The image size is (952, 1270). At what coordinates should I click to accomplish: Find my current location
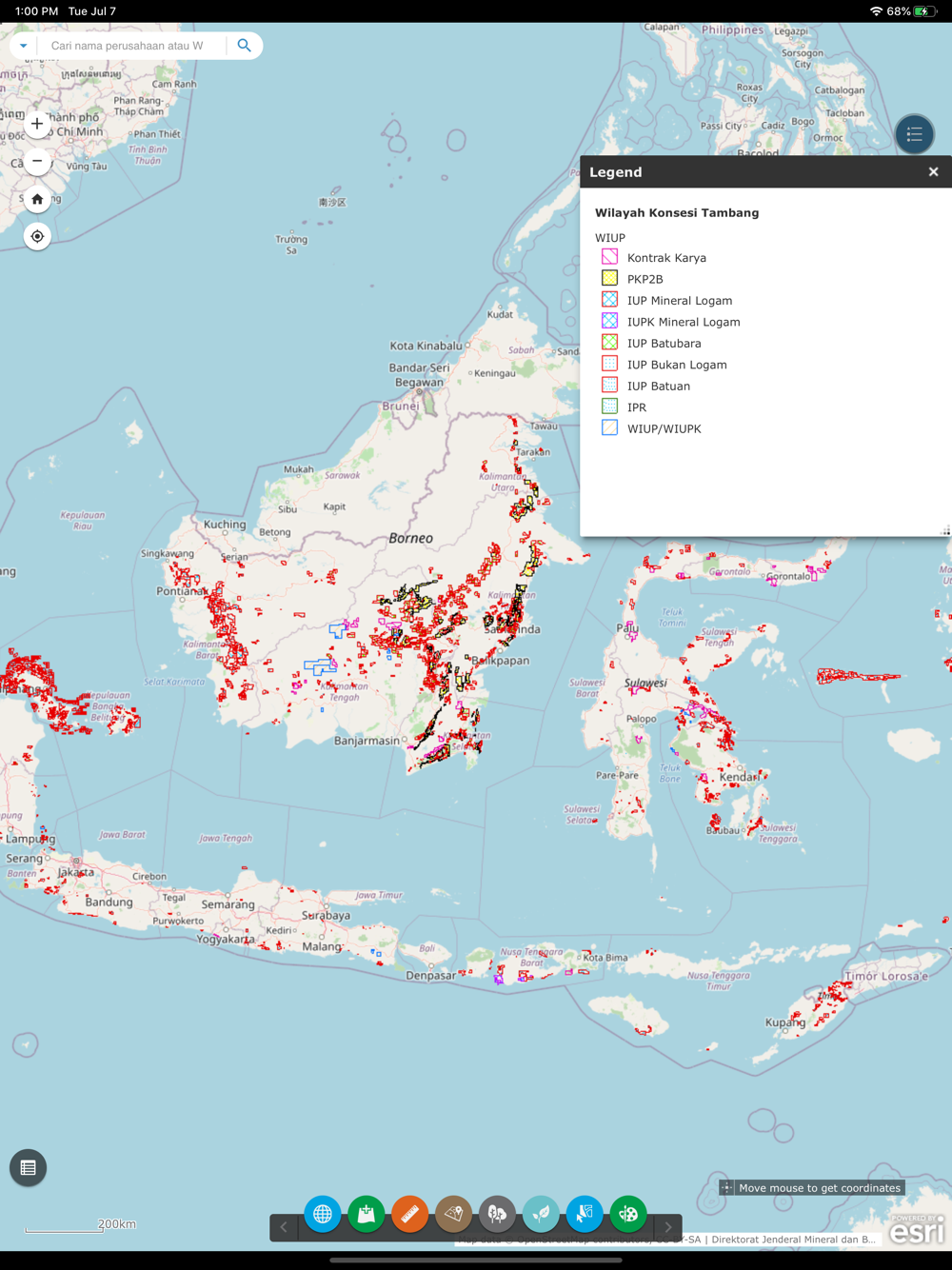pyautogui.click(x=37, y=236)
